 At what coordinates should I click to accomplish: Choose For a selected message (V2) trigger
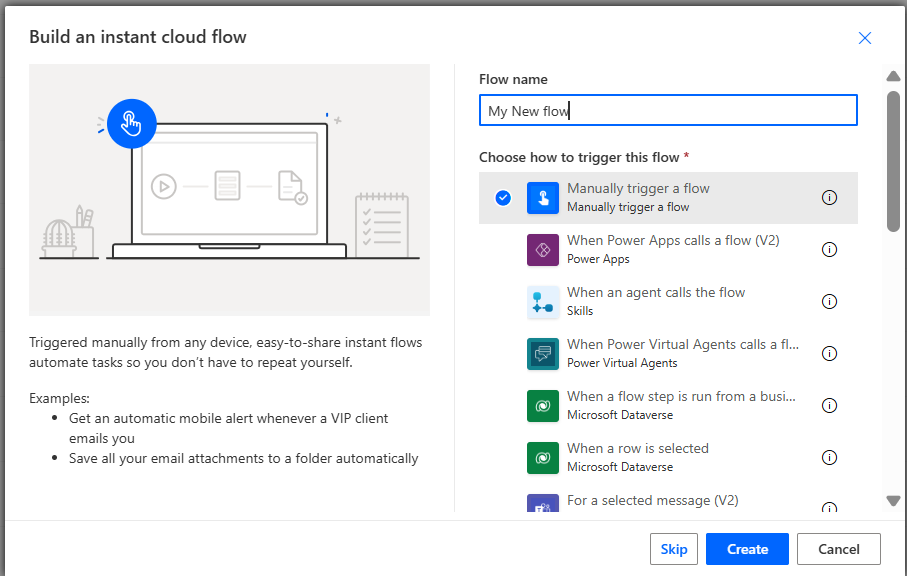tap(668, 501)
